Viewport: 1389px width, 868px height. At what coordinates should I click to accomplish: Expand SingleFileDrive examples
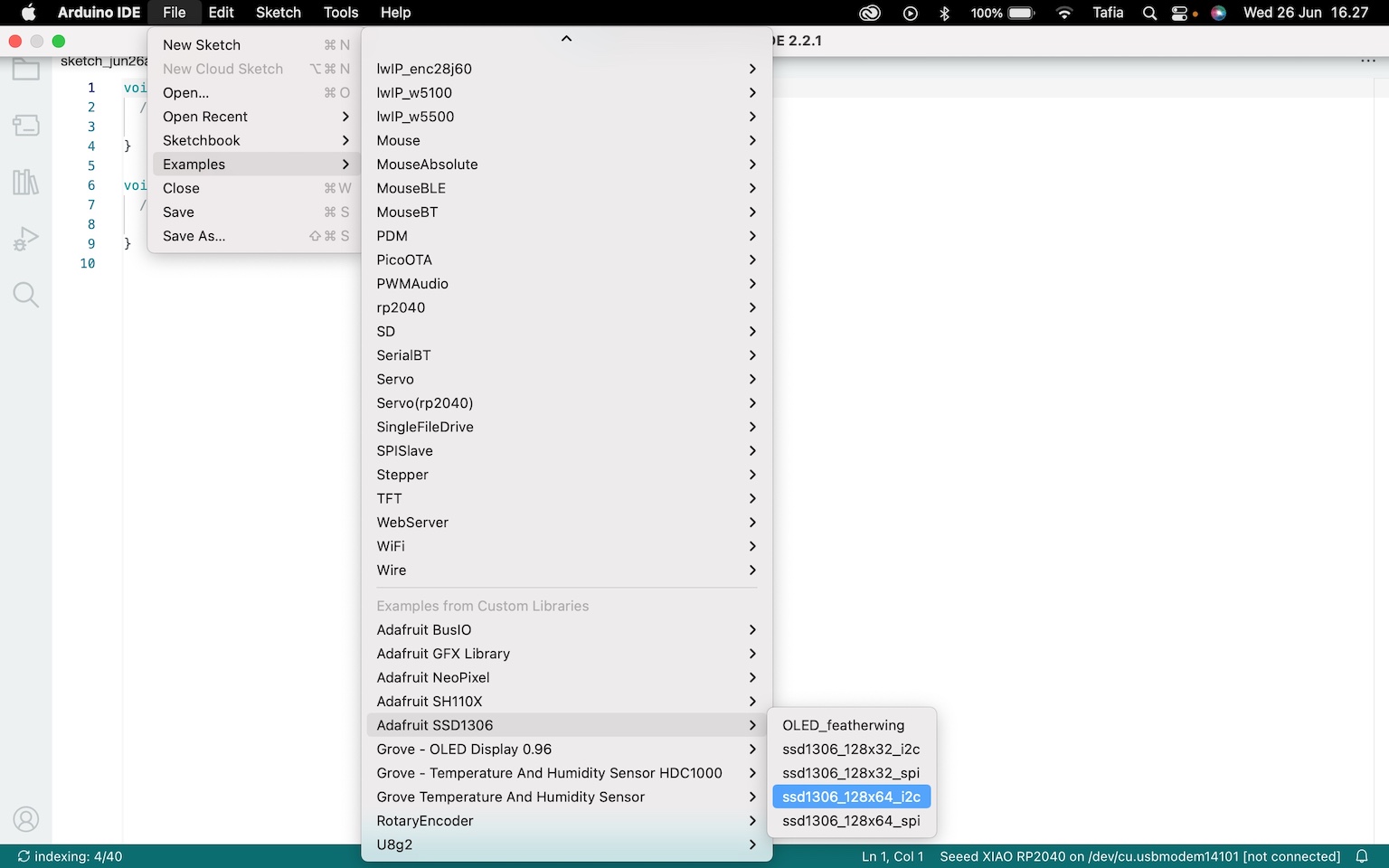(x=567, y=427)
